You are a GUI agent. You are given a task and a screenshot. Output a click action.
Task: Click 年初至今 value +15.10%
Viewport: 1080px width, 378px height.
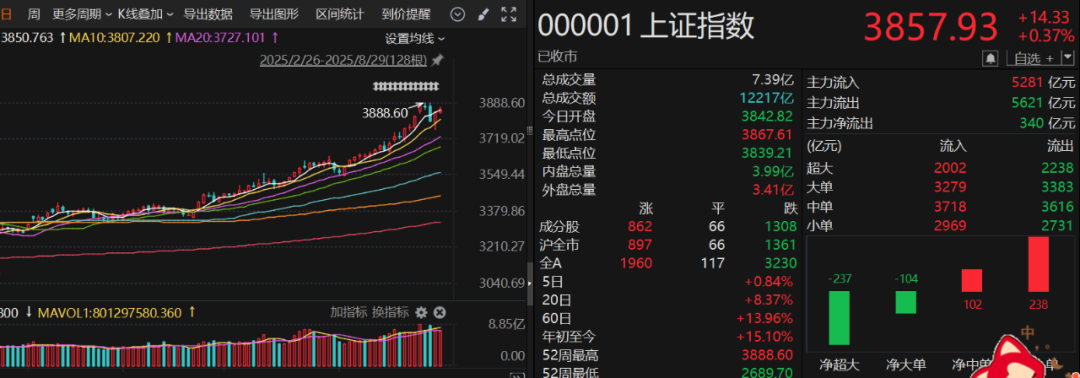pyautogui.click(x=765, y=337)
